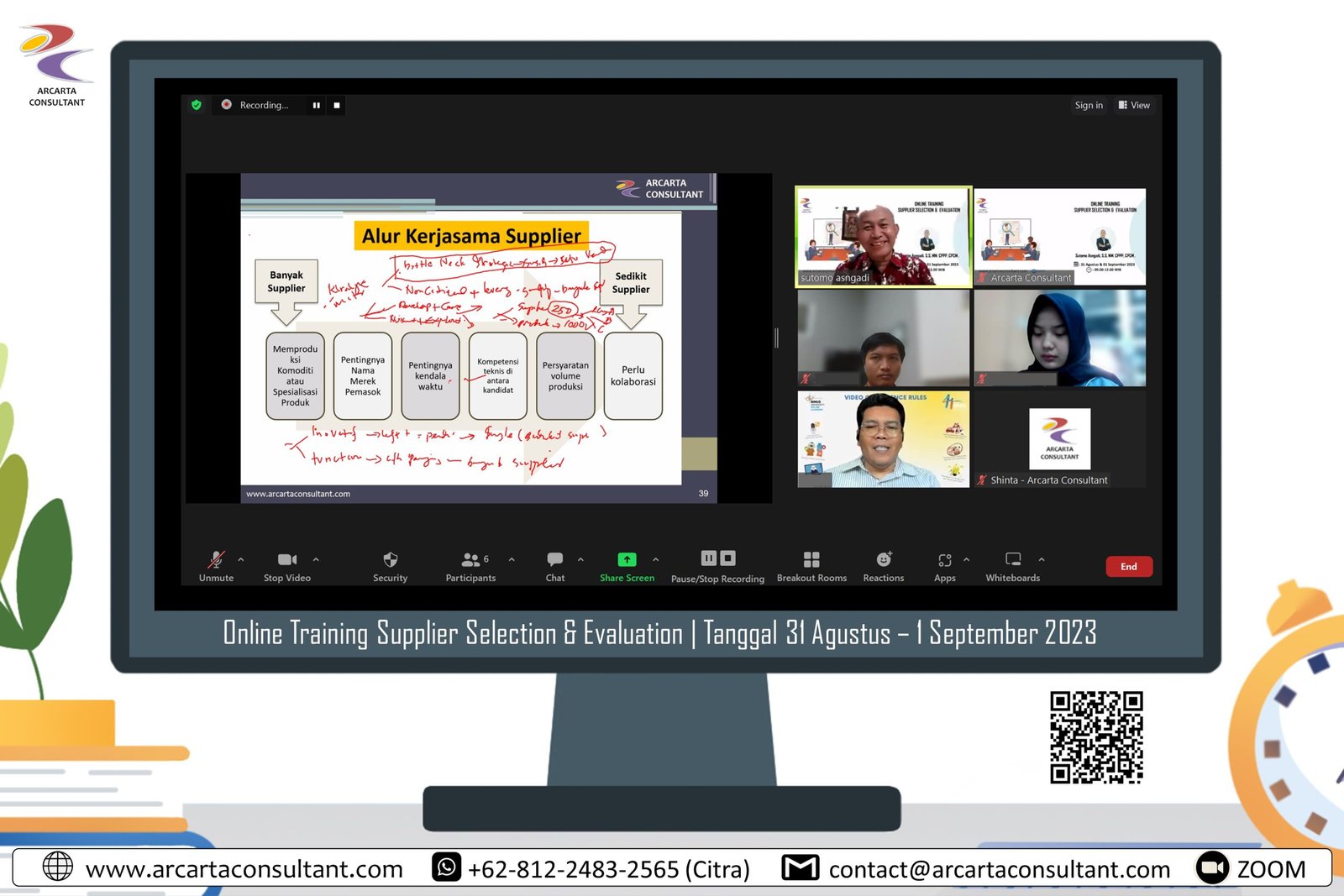The width and height of the screenshot is (1344, 896).
Task: Open the Participants panel
Action: click(470, 560)
